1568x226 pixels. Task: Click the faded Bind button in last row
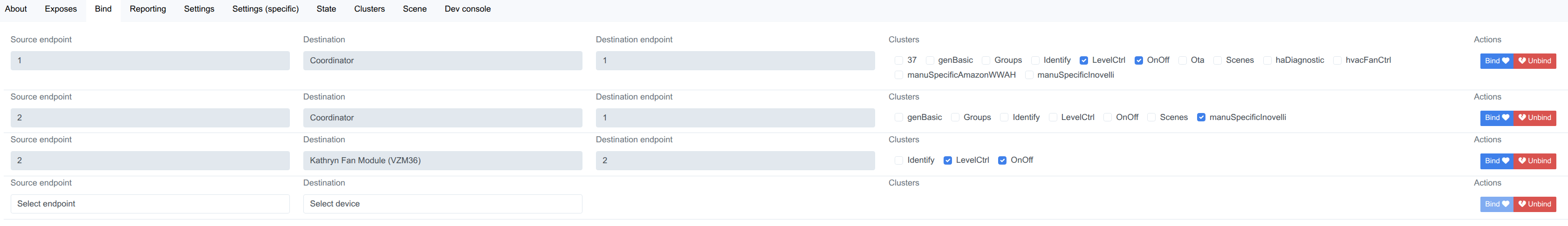[1496, 204]
